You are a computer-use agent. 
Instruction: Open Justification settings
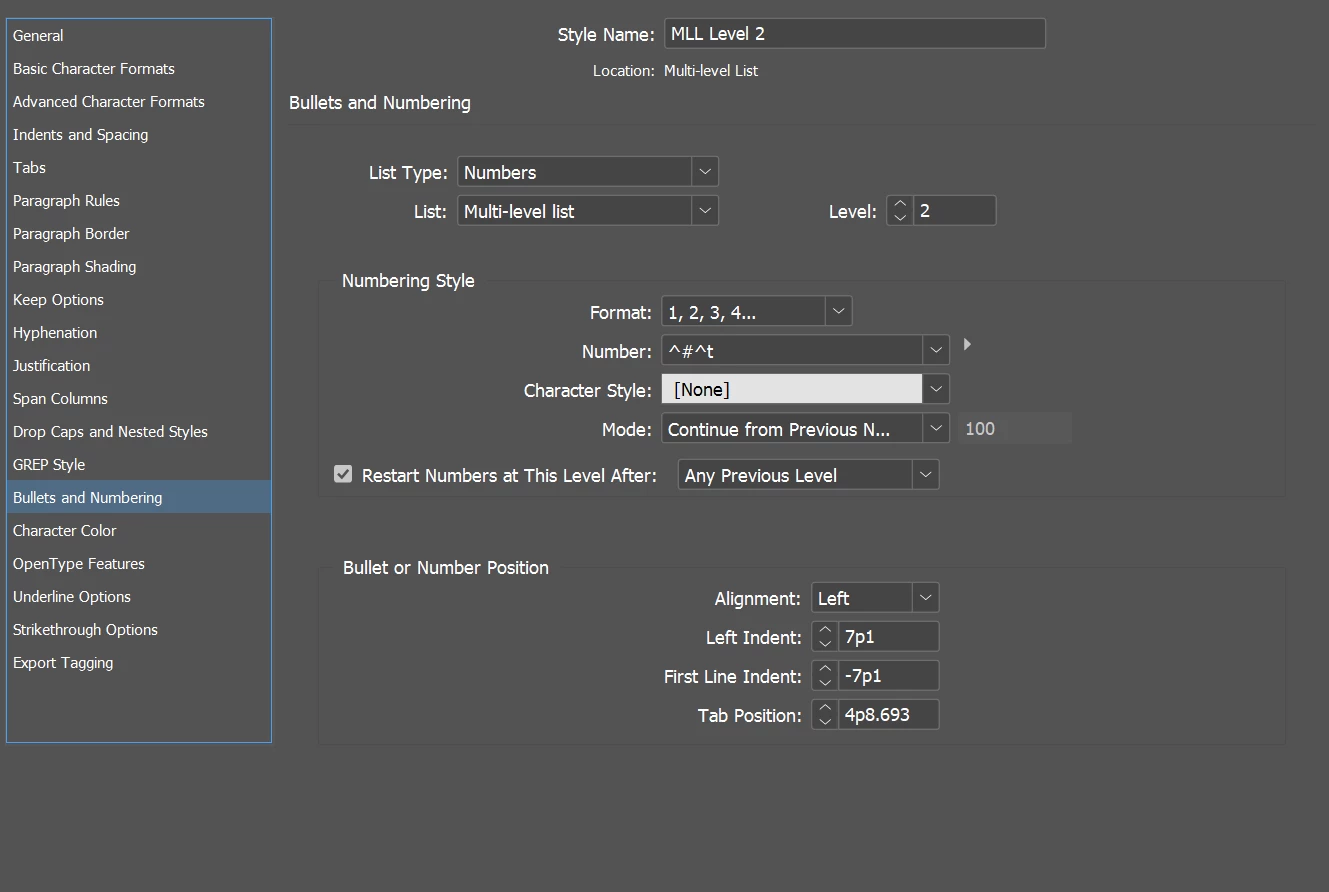pos(138,365)
